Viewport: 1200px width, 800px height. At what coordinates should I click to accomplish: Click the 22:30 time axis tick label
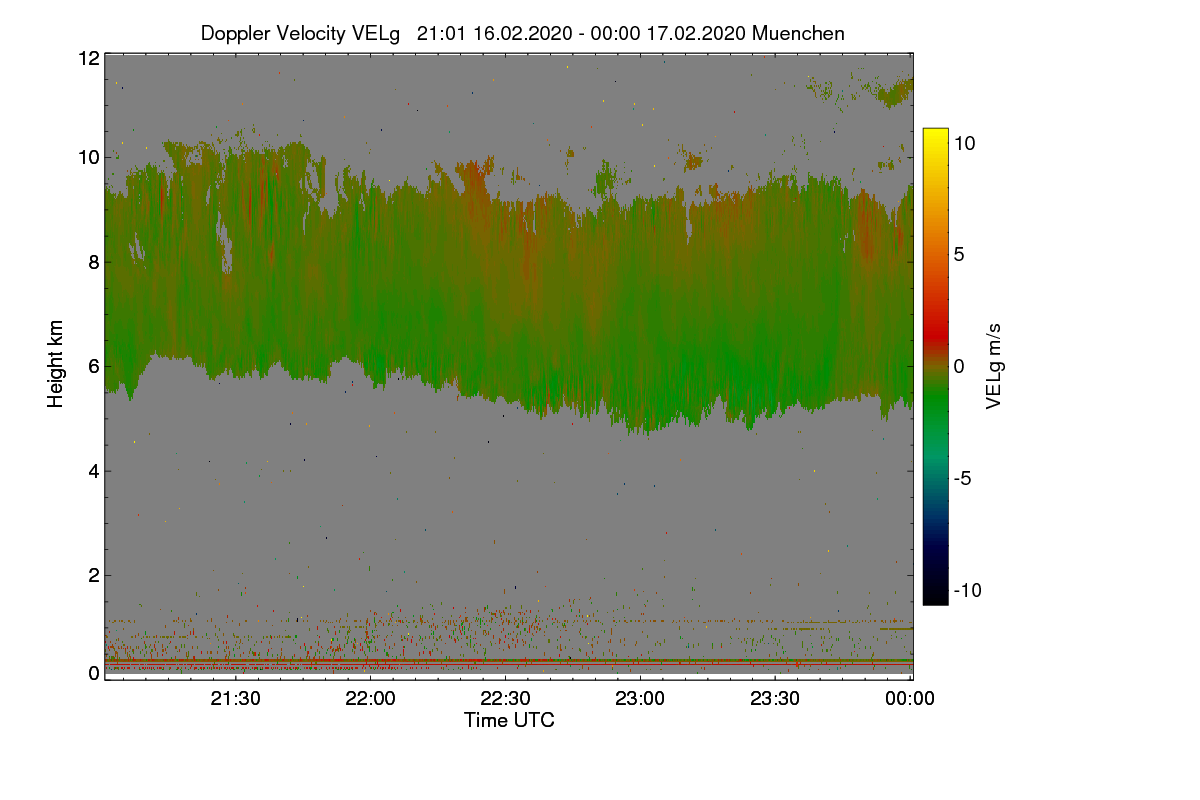point(505,699)
